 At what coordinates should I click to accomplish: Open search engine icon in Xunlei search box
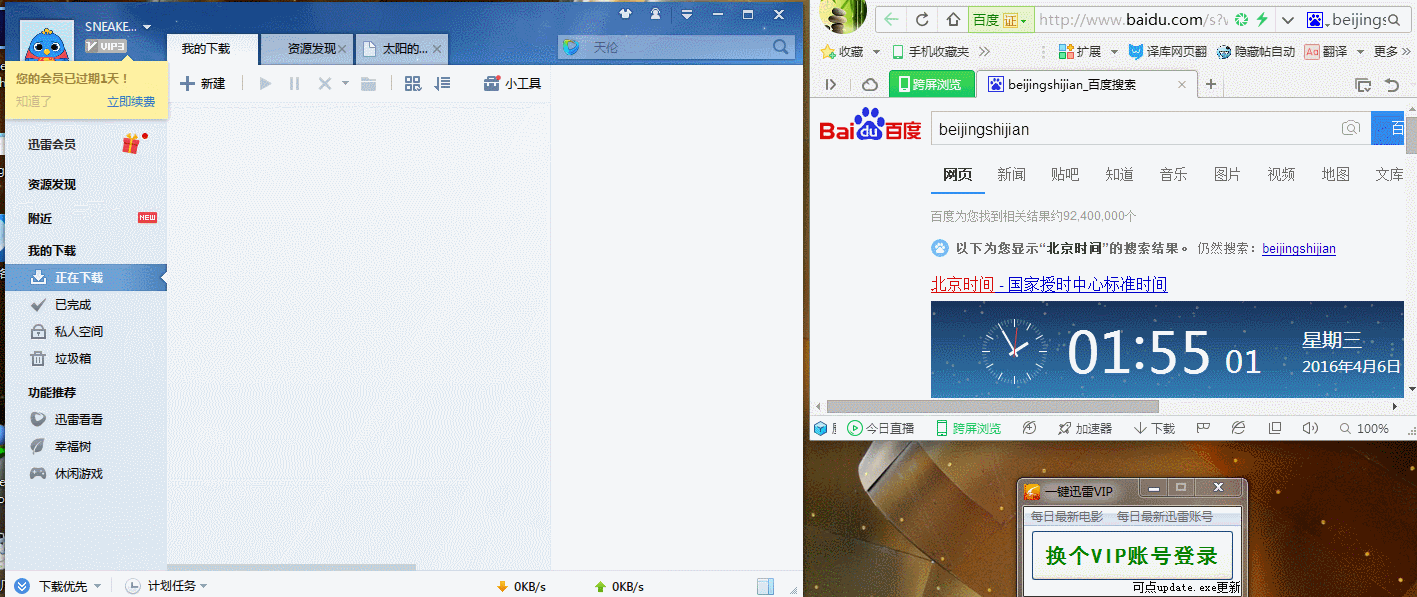click(x=571, y=47)
